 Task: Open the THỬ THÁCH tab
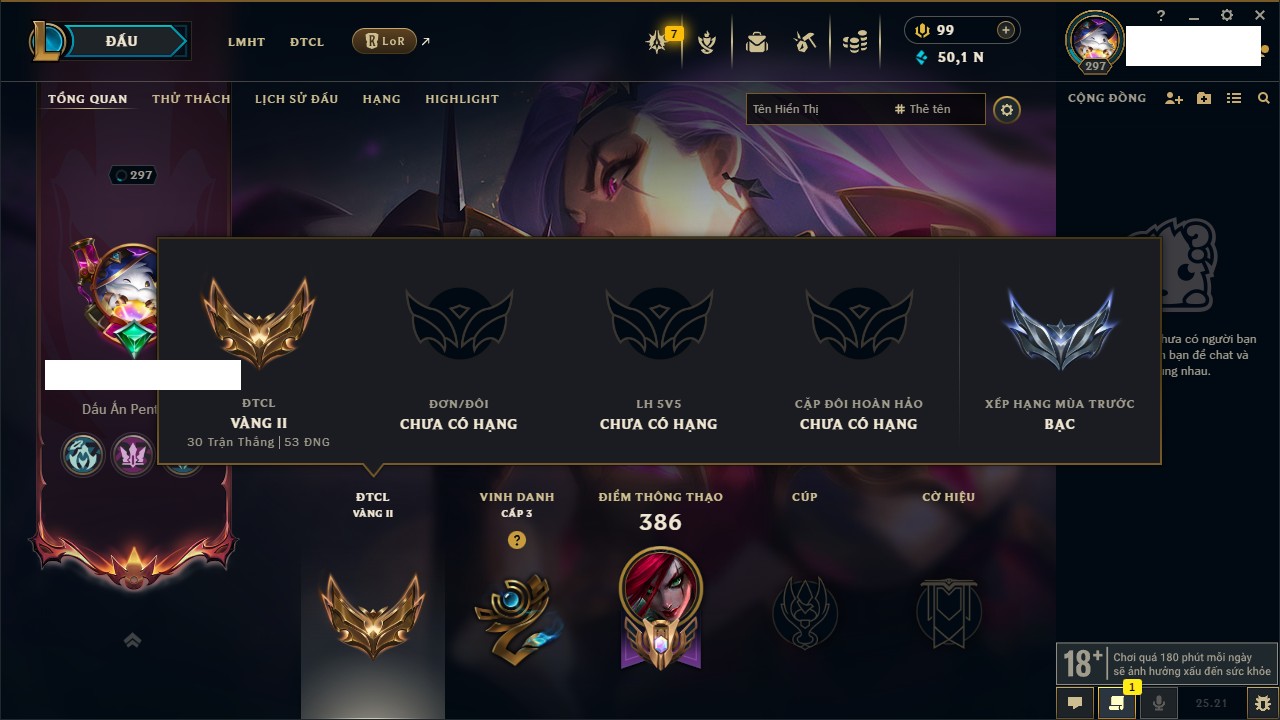[191, 99]
